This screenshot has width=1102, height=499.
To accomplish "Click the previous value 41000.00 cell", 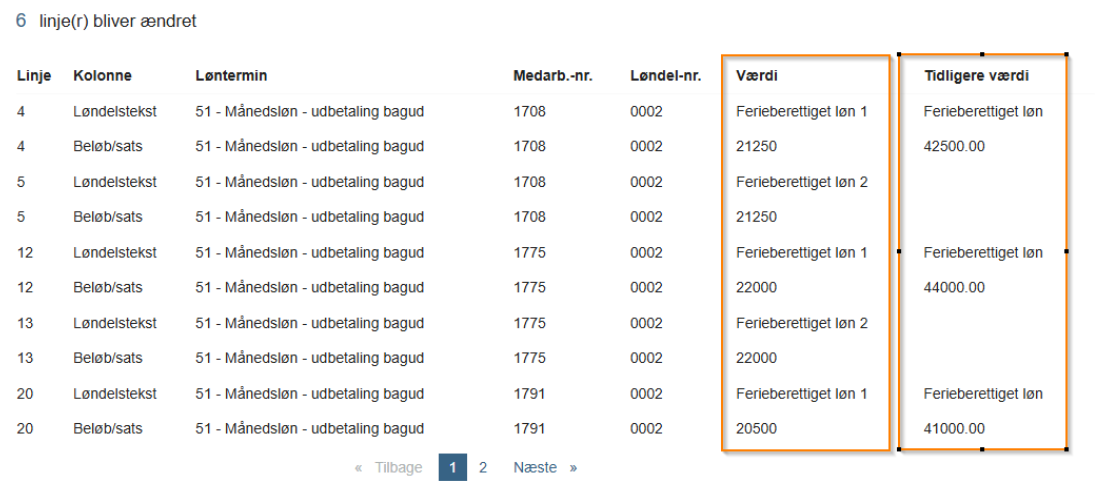I will click(x=954, y=429).
